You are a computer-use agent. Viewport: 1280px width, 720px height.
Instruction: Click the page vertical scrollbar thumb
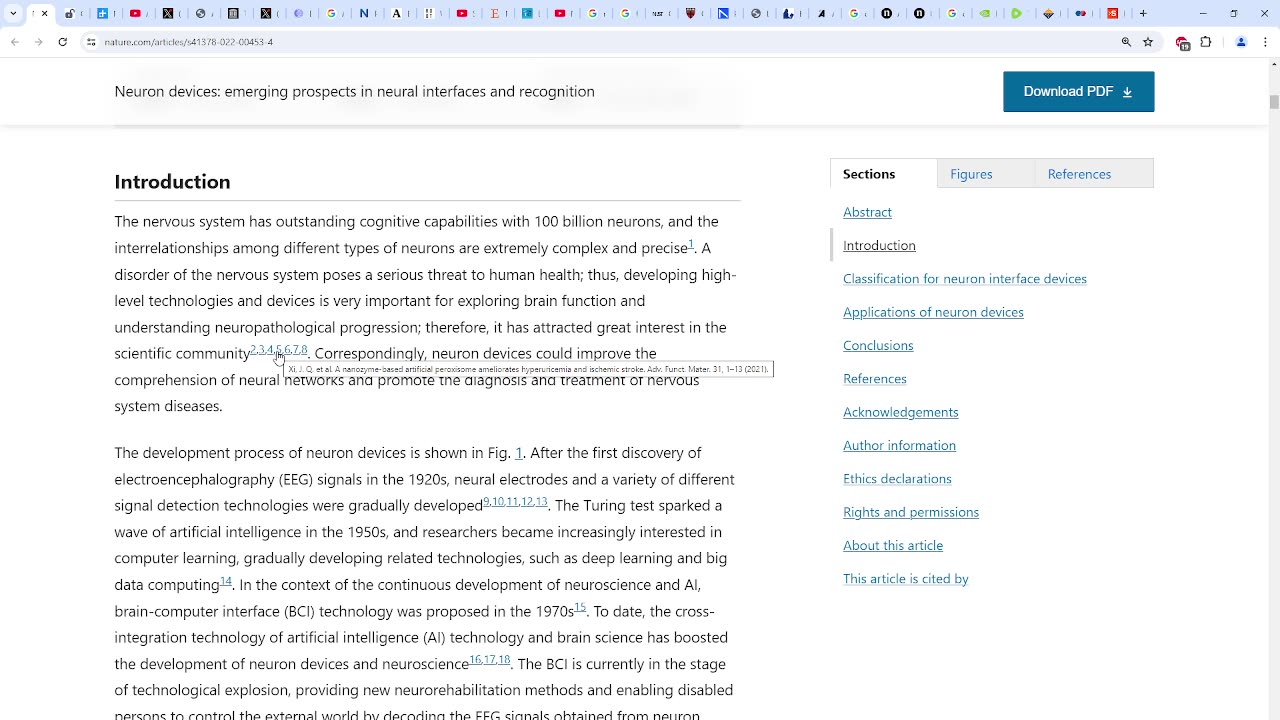[1273, 102]
